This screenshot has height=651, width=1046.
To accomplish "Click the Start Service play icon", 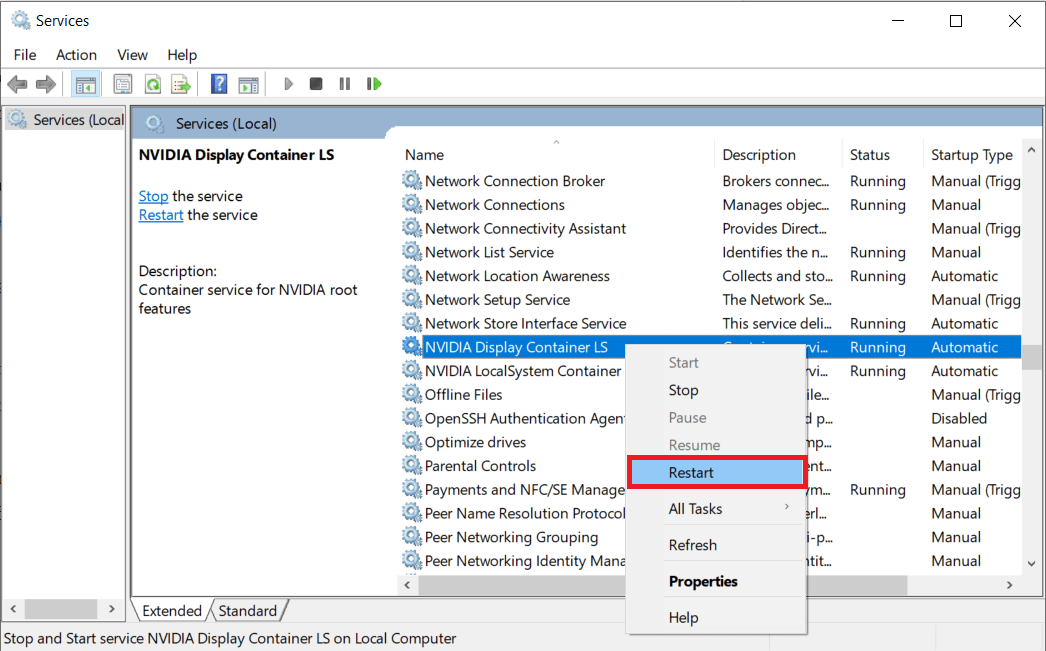I will 288,84.
